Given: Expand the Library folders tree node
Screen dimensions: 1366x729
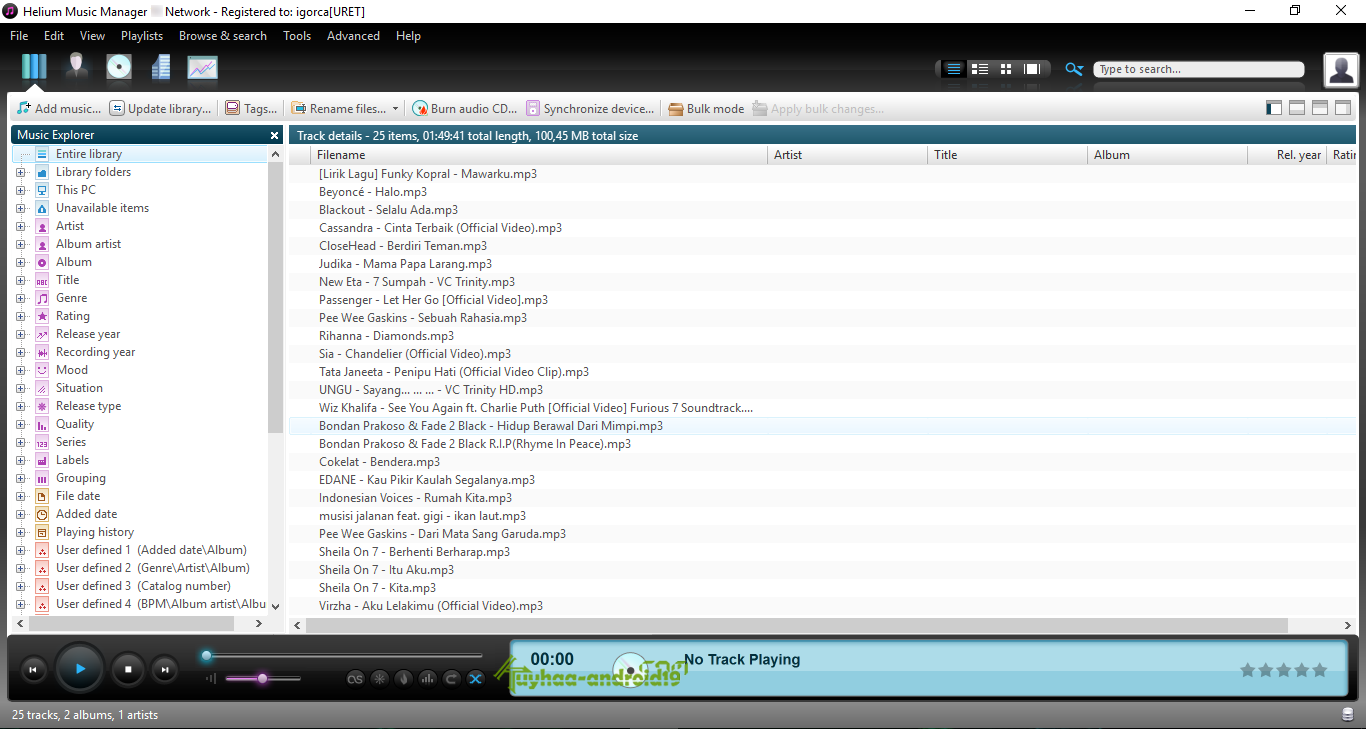Looking at the screenshot, I should (20, 172).
